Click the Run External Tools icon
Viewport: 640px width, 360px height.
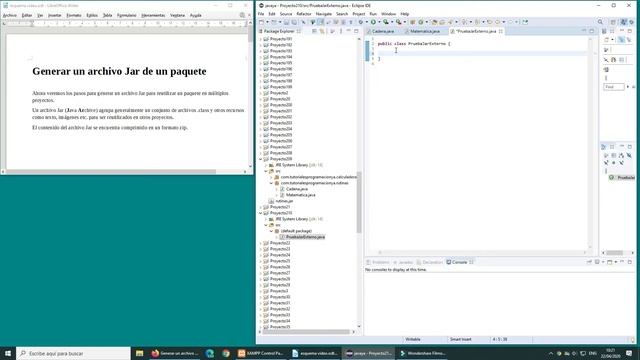coord(399,22)
